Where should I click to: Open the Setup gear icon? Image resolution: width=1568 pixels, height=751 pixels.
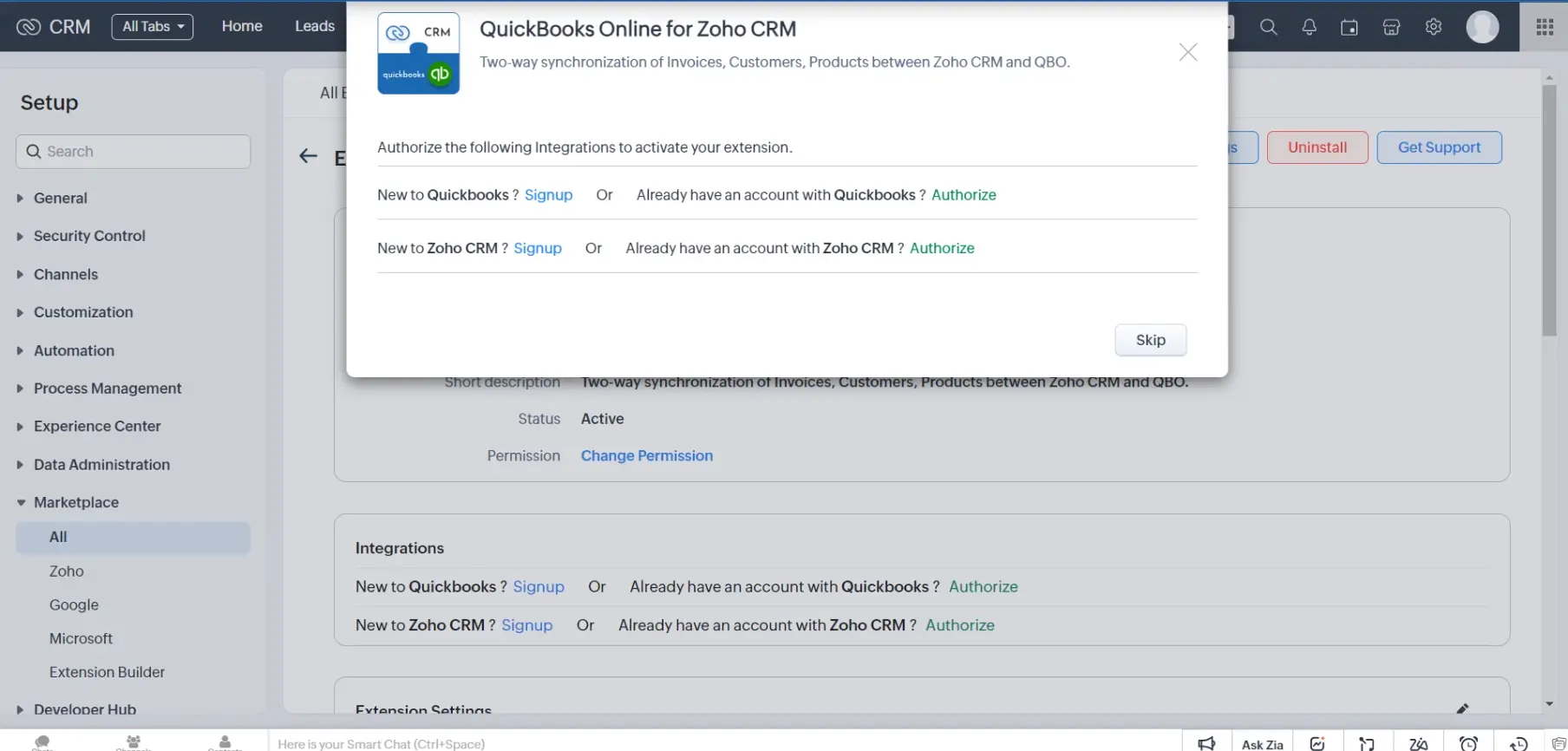[x=1434, y=27]
